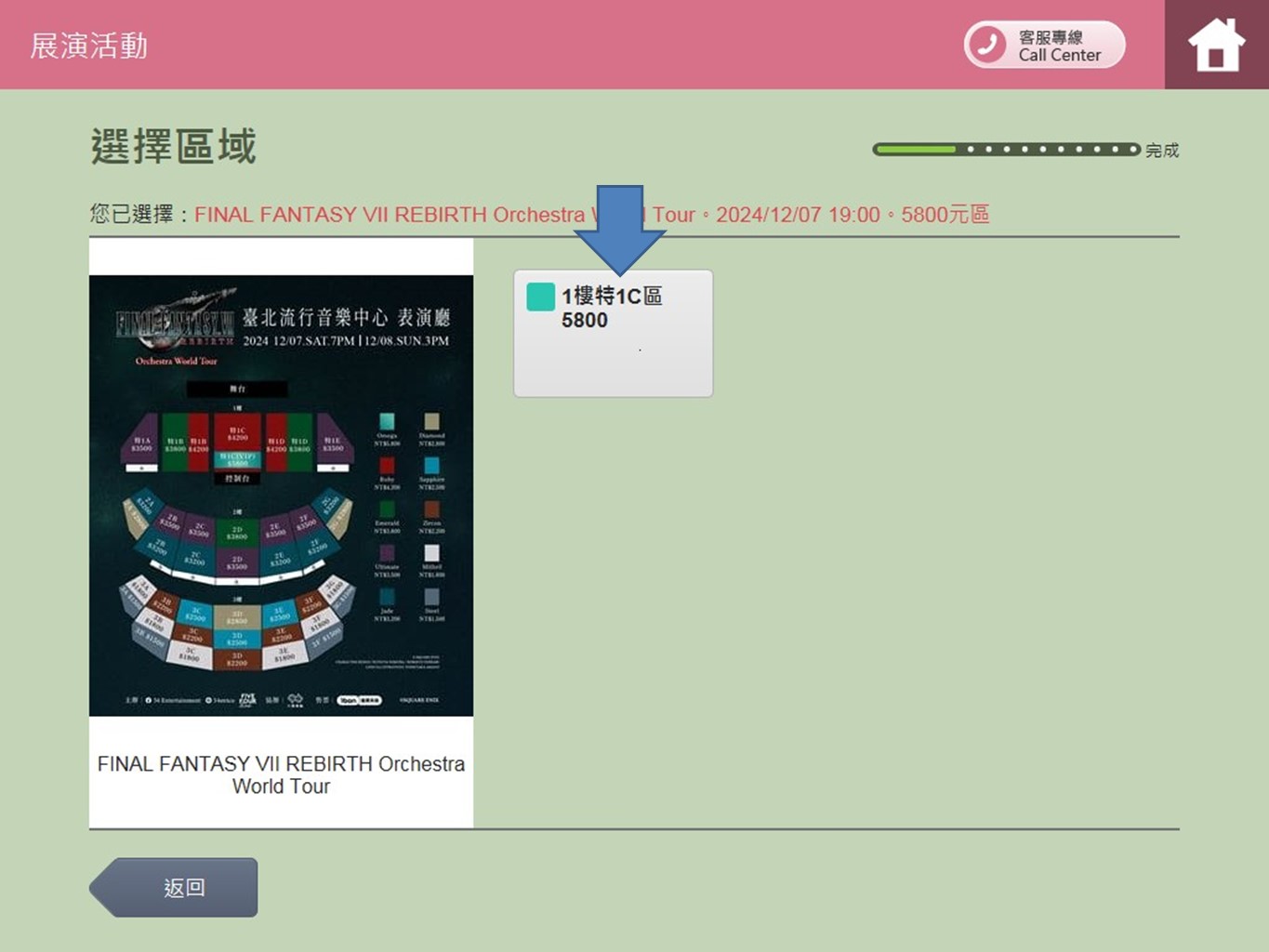Viewport: 1269px width, 952px height.
Task: Click the step progress bar near 完成
Action: 1006,149
